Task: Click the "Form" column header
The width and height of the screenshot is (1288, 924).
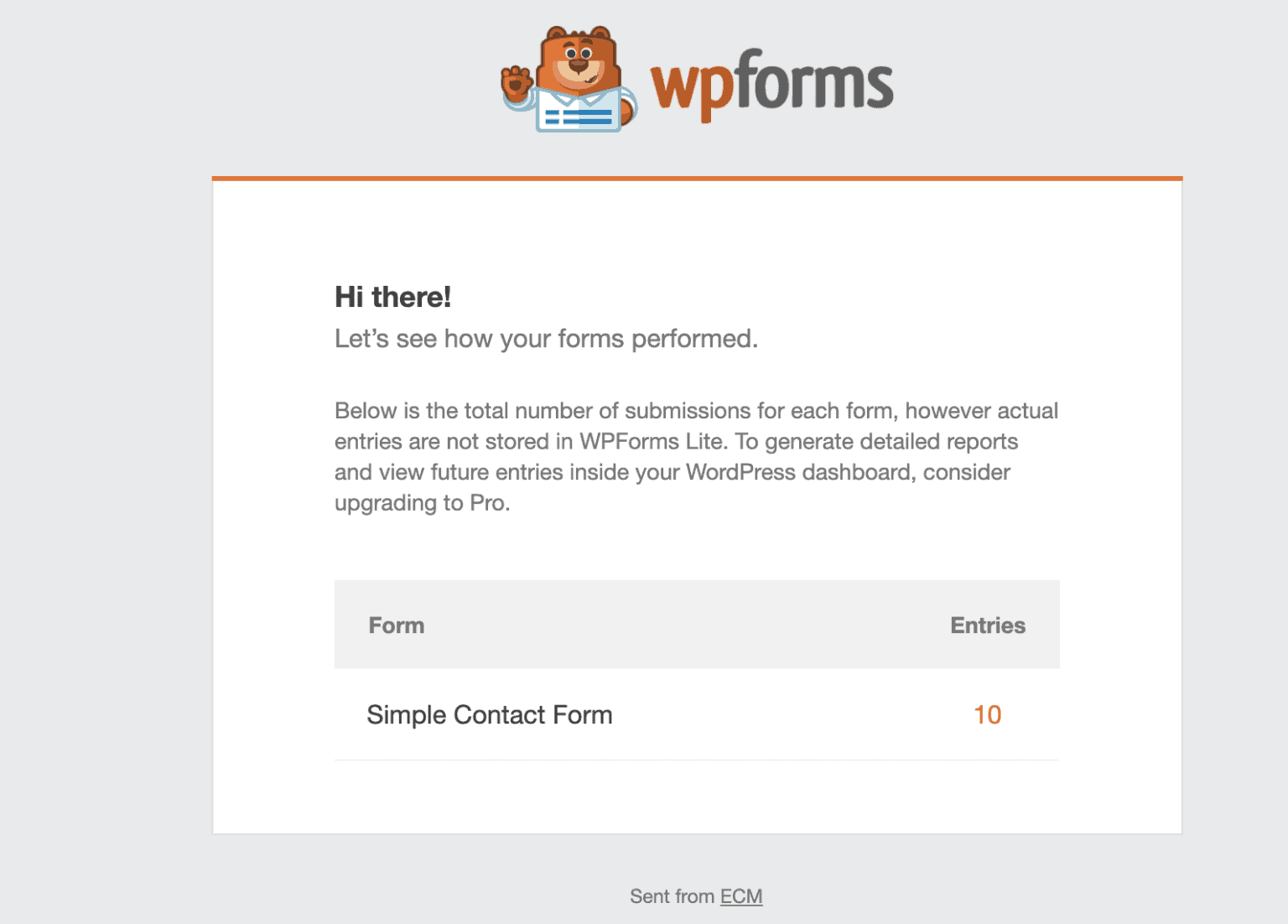Action: tap(397, 626)
